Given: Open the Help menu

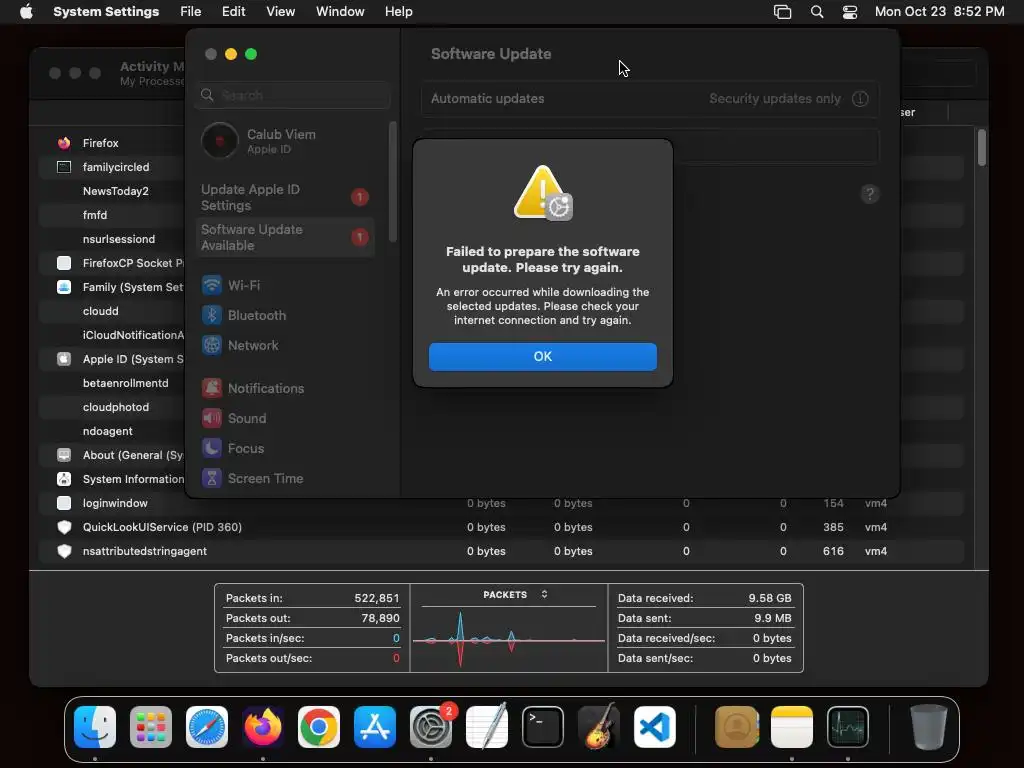Looking at the screenshot, I should point(398,12).
